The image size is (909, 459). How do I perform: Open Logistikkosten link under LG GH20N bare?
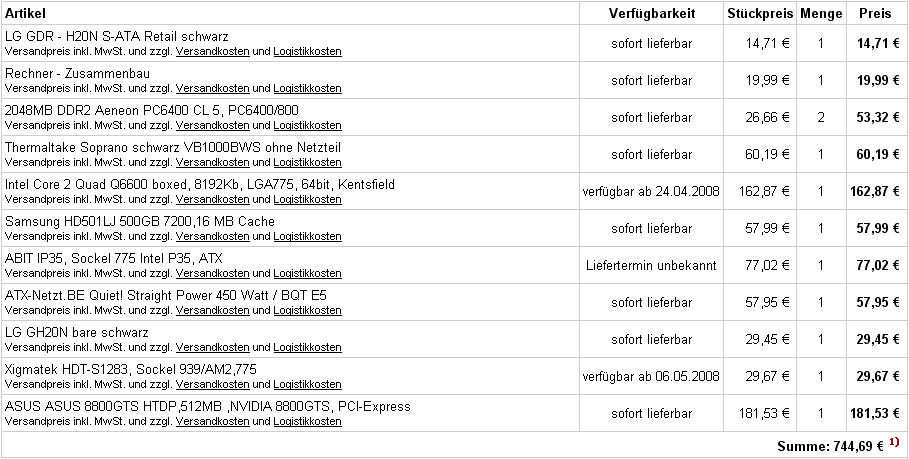(x=307, y=348)
